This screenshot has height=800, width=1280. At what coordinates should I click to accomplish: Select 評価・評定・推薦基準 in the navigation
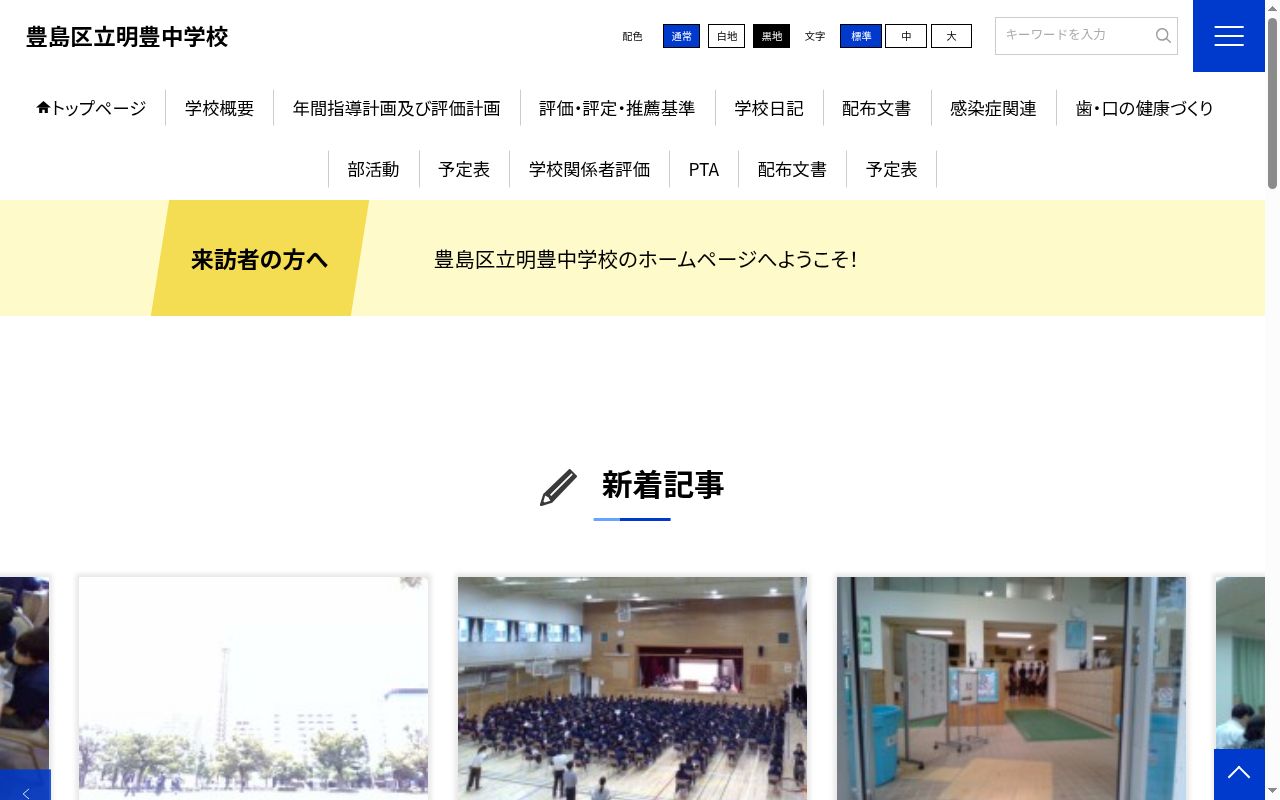(x=617, y=108)
